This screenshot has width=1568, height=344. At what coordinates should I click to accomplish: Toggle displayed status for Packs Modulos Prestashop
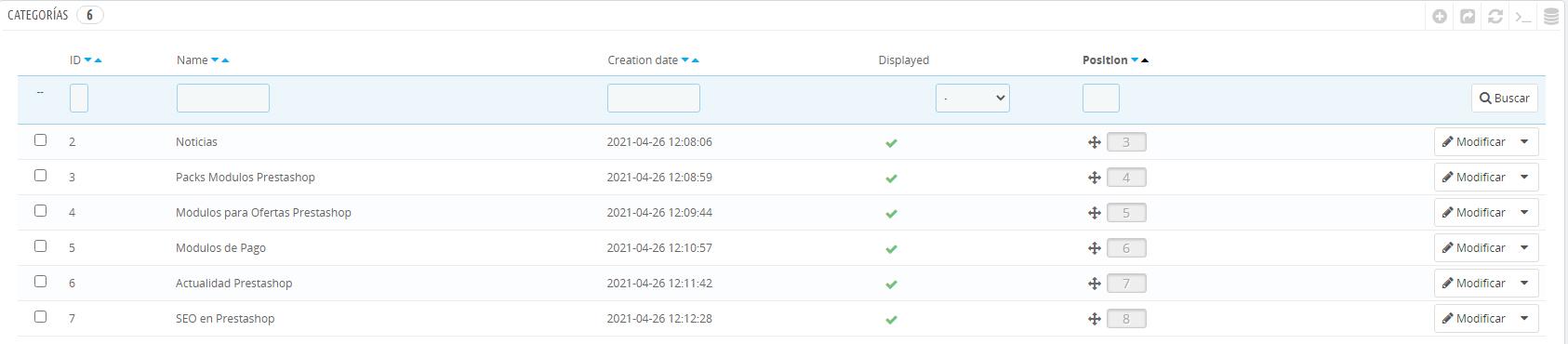[891, 179]
